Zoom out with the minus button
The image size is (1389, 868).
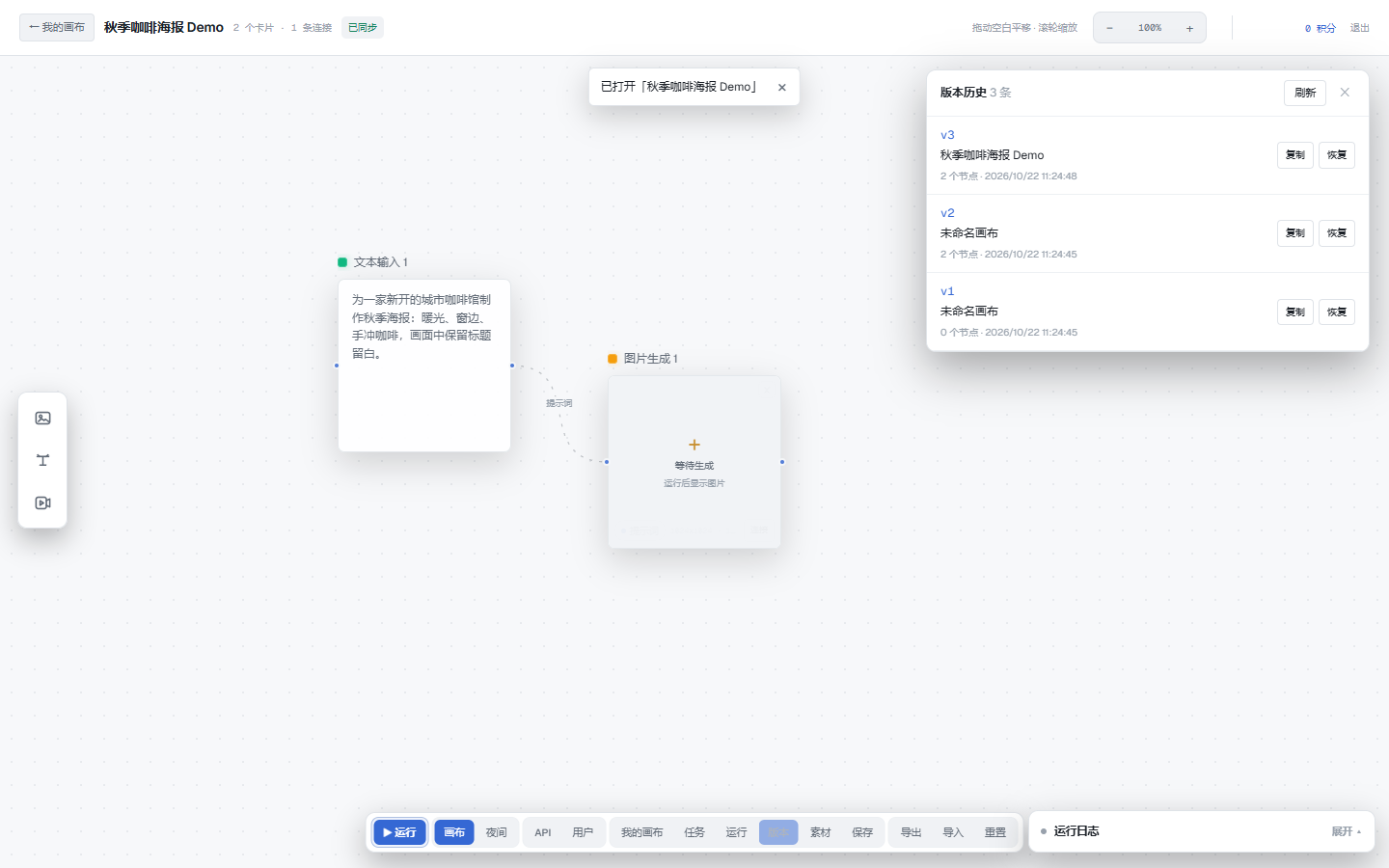[1109, 28]
